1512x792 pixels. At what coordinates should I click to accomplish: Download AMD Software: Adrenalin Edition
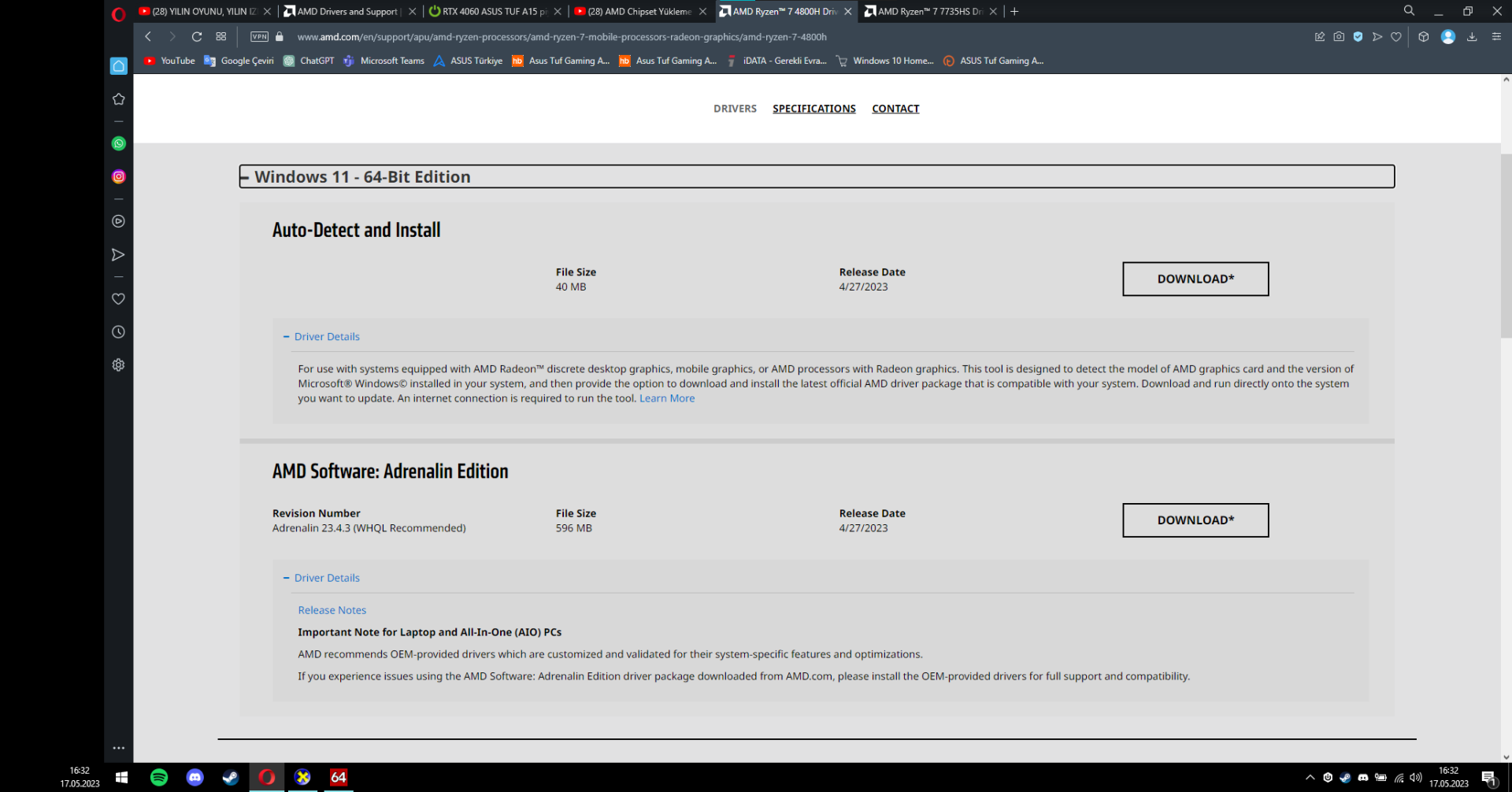[1195, 520]
